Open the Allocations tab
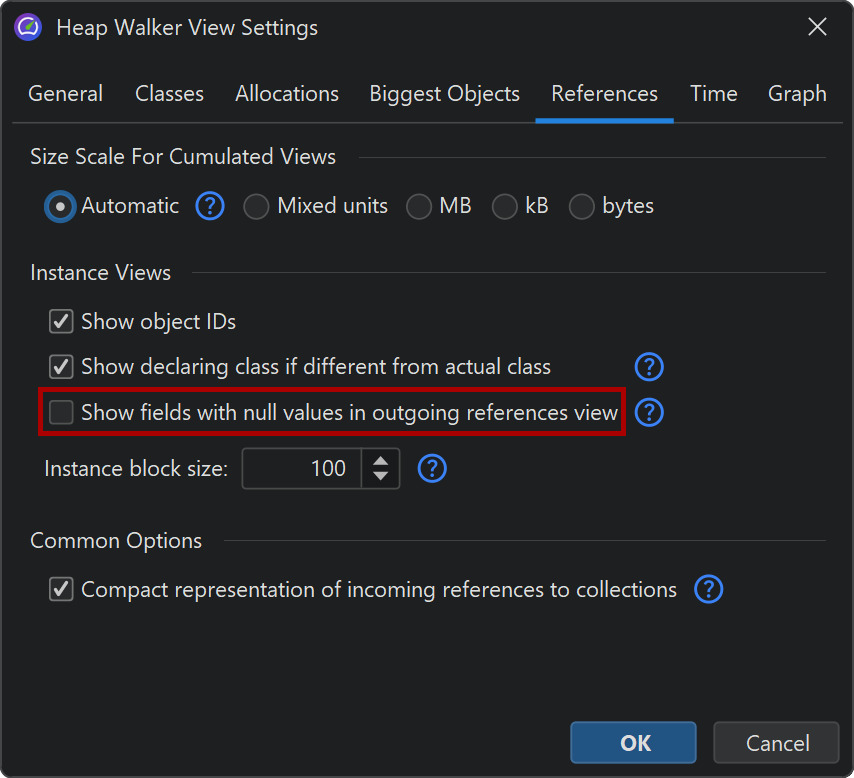This screenshot has width=854, height=778. [x=287, y=94]
